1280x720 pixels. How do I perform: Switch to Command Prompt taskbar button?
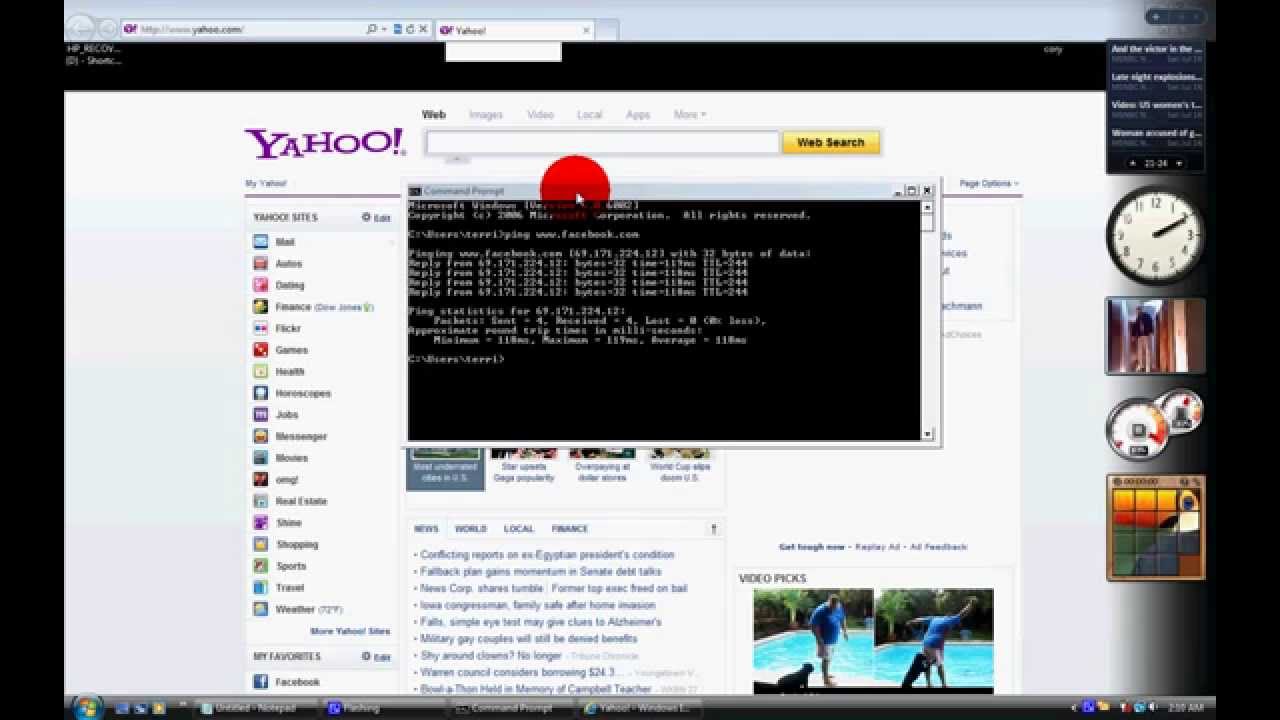click(511, 708)
